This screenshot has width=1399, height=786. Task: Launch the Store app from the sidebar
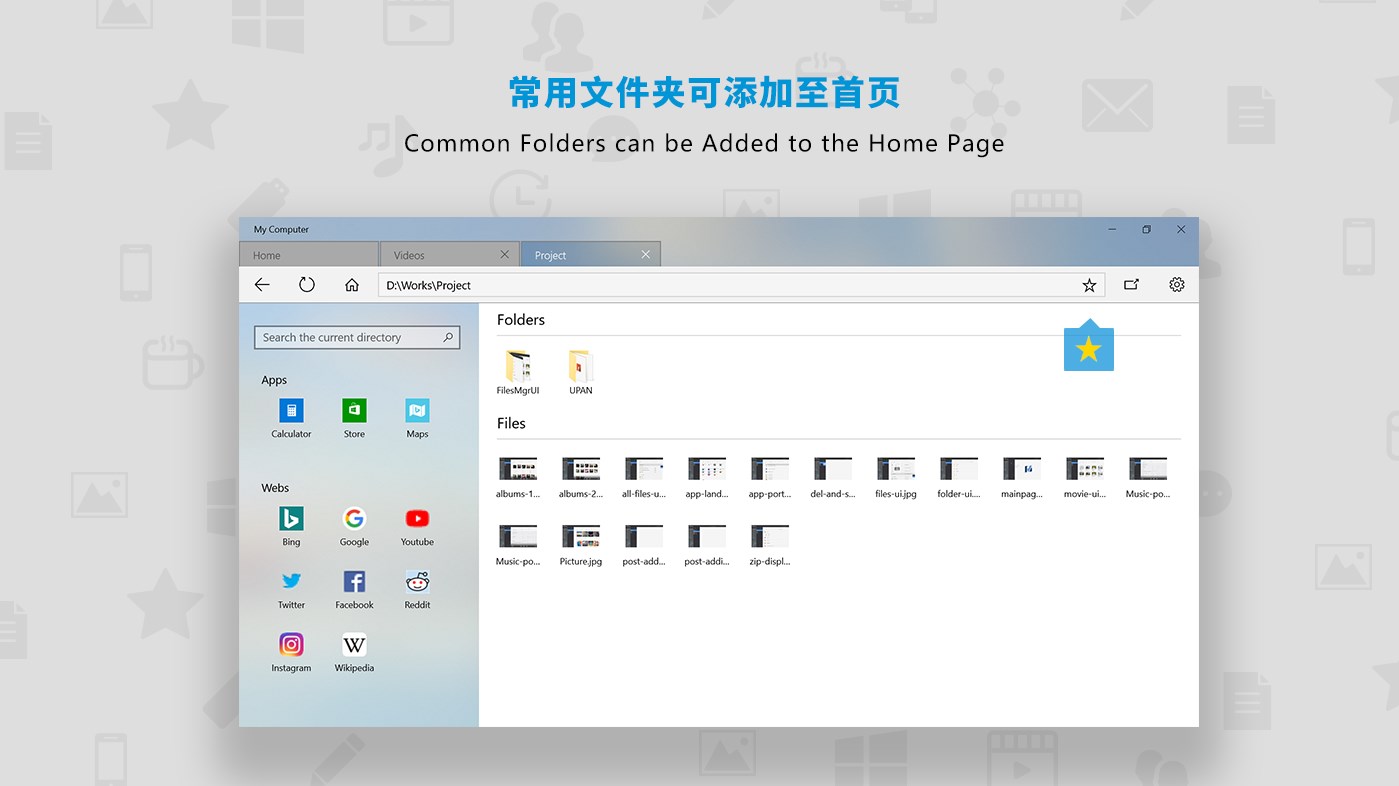tap(354, 411)
